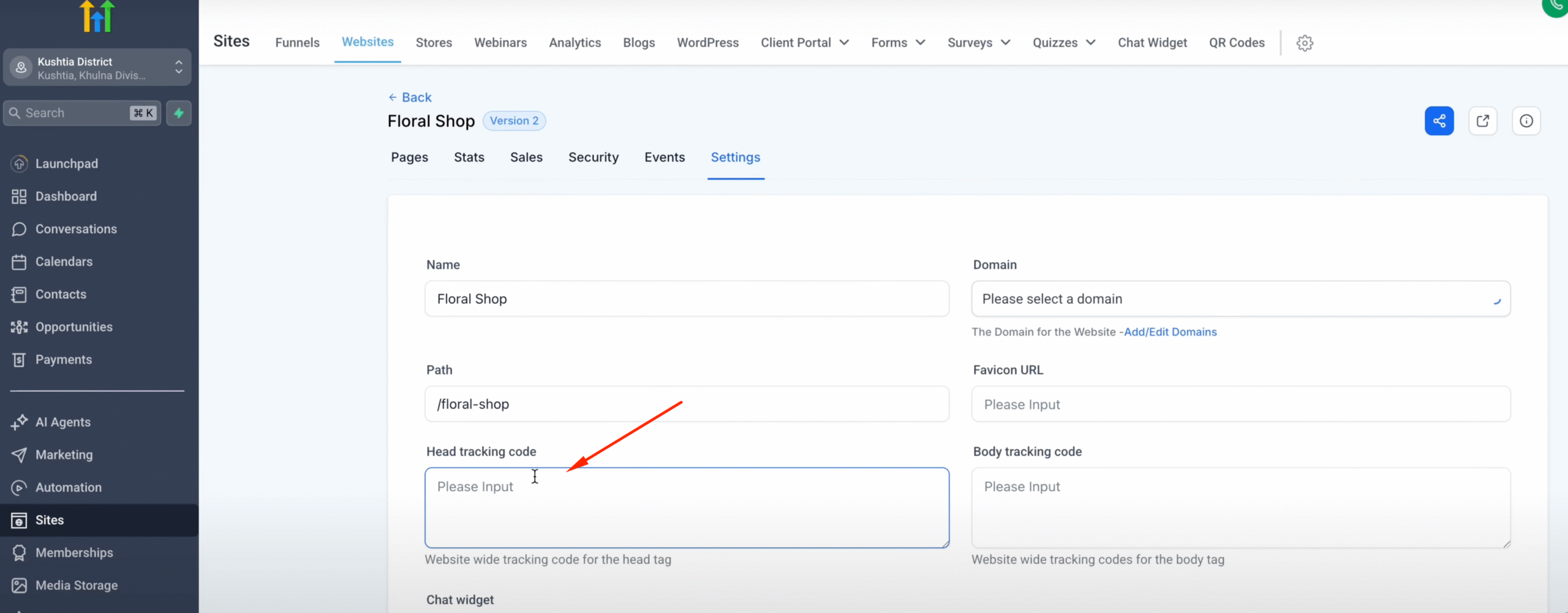Click the Back link
The image size is (1568, 613).
(410, 97)
